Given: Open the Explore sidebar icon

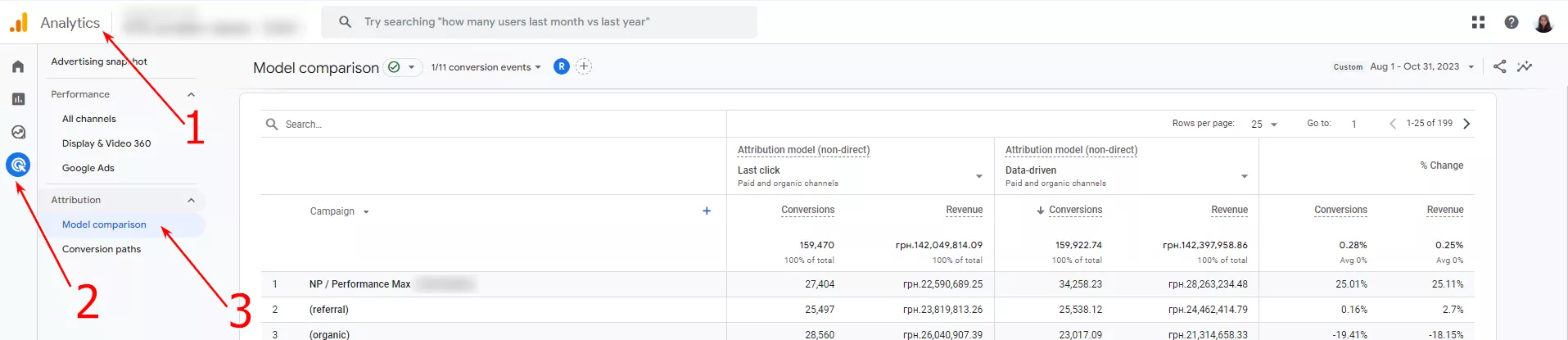Looking at the screenshot, I should (18, 132).
